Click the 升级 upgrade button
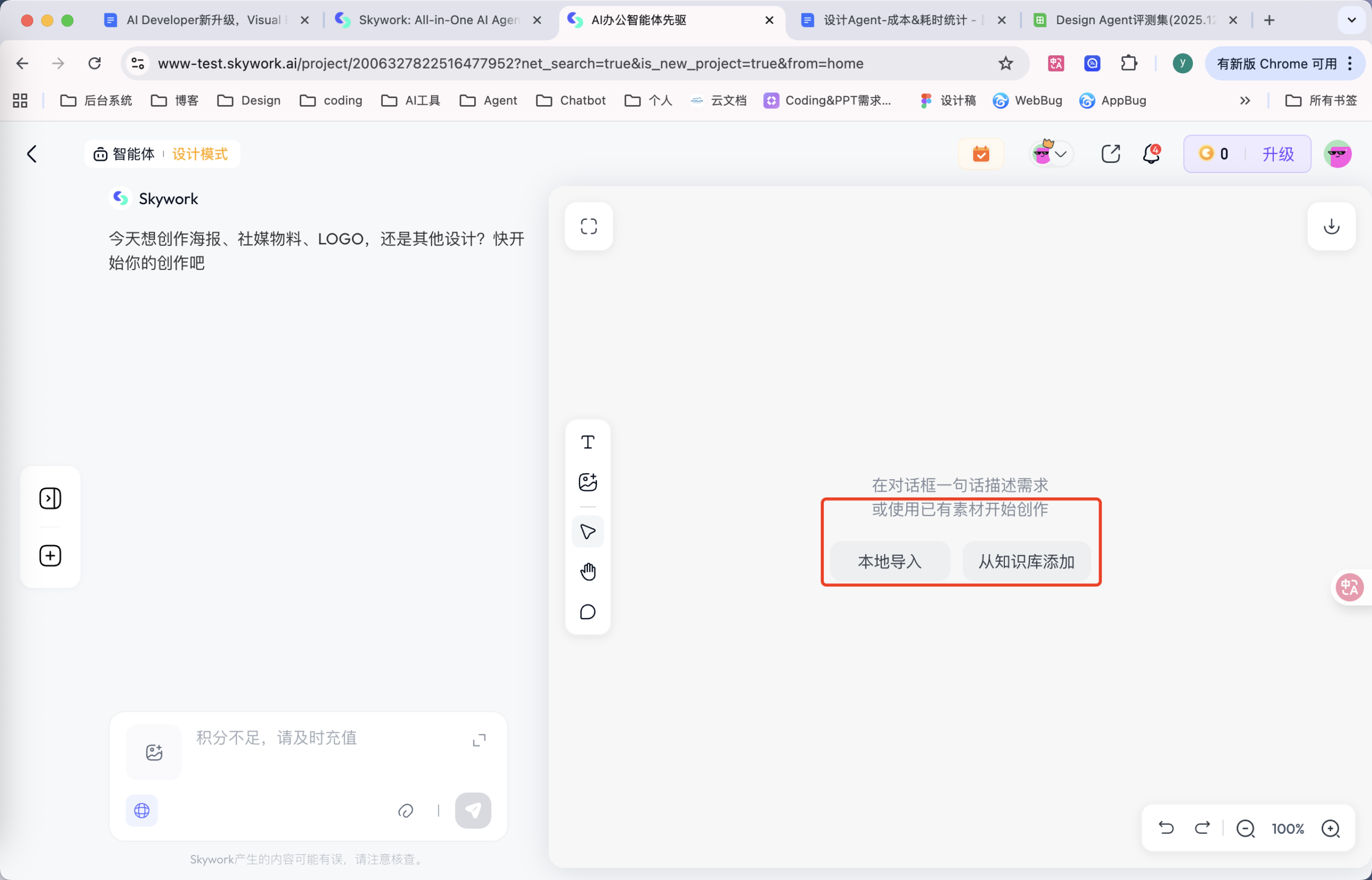 pos(1278,153)
